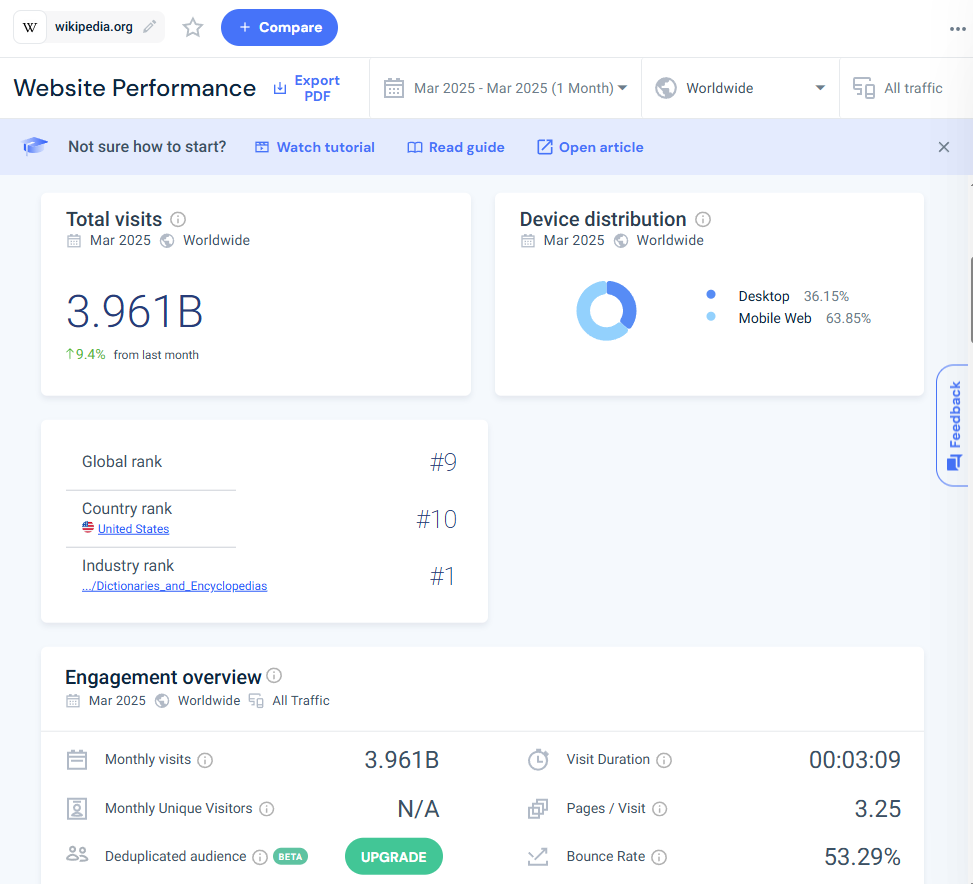Click the Industry rank #1 value

443,576
